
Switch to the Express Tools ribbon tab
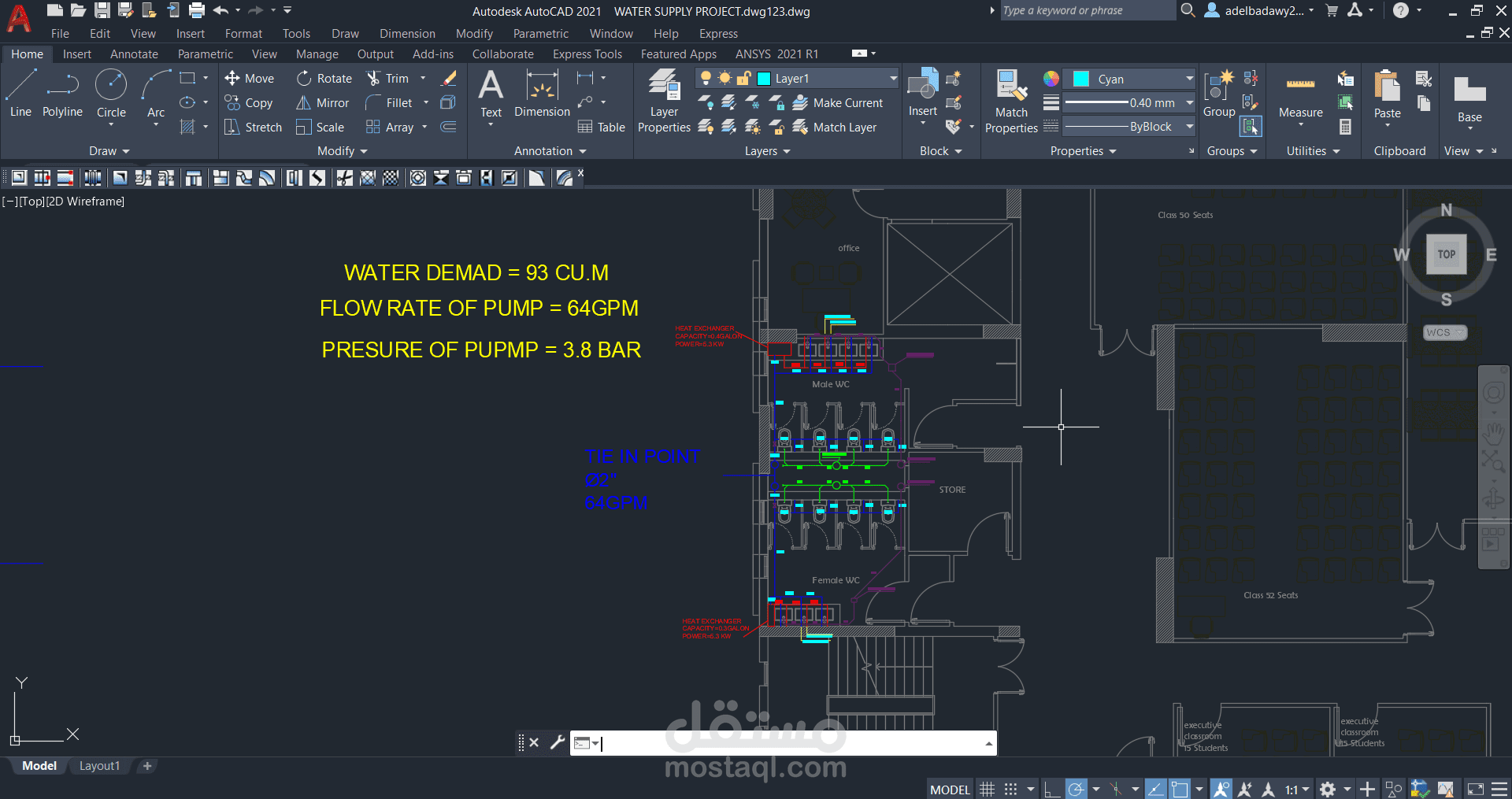(587, 54)
